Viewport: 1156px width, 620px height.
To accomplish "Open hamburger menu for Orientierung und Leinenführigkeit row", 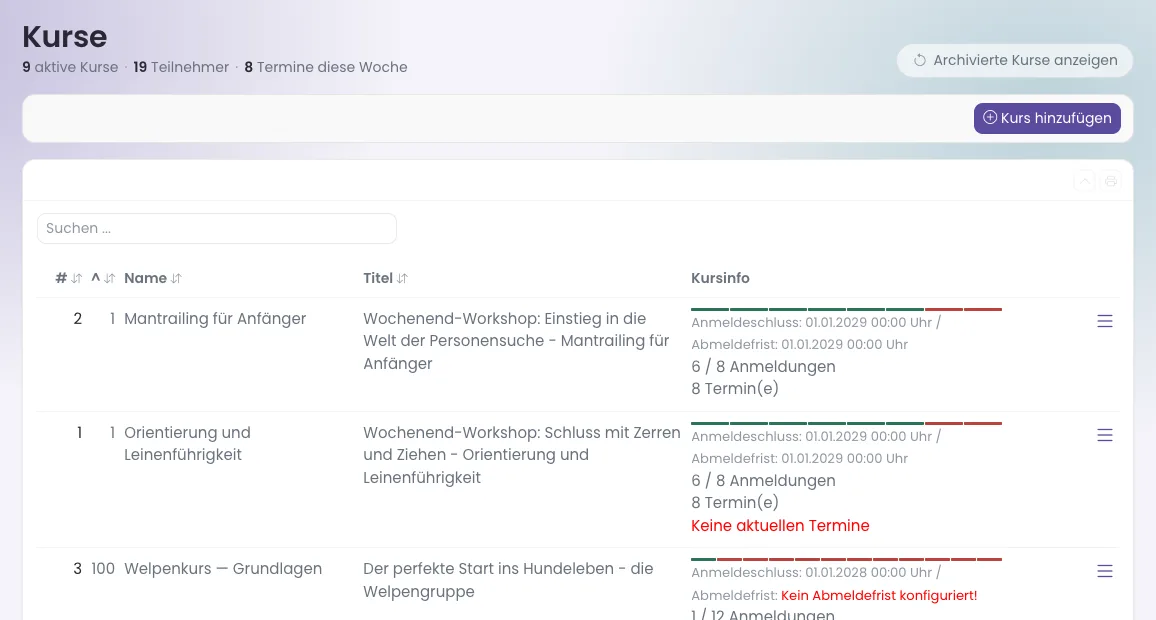I will 1104,435.
